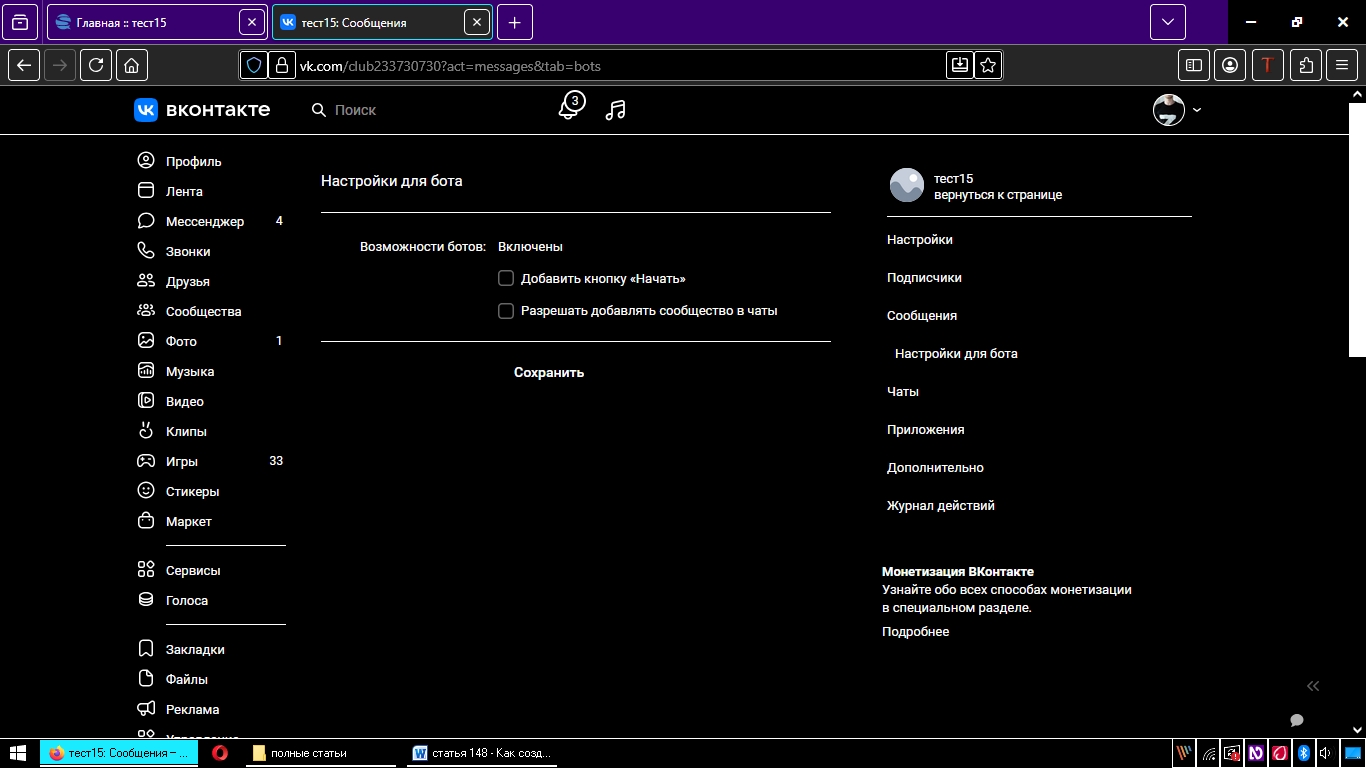Open Подписчики in community settings menu
This screenshot has width=1366, height=768.
tap(924, 277)
